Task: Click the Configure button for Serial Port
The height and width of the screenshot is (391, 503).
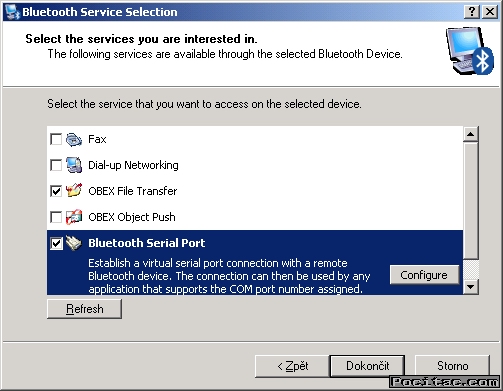Action: click(424, 275)
